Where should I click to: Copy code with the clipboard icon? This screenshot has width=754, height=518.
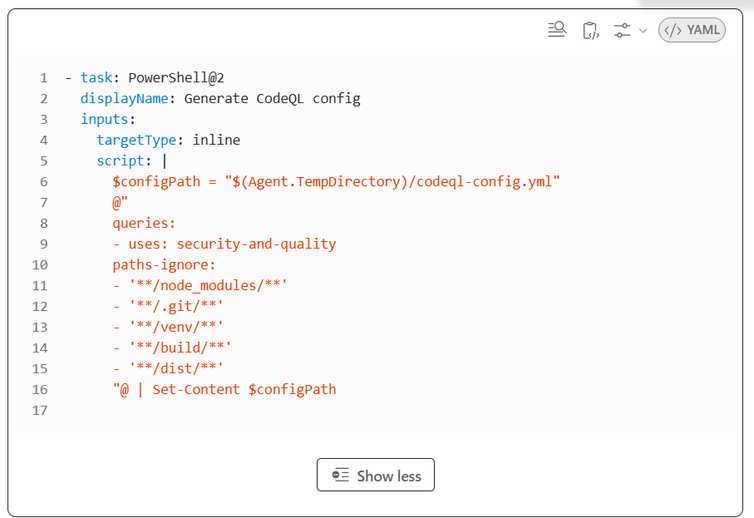point(591,30)
